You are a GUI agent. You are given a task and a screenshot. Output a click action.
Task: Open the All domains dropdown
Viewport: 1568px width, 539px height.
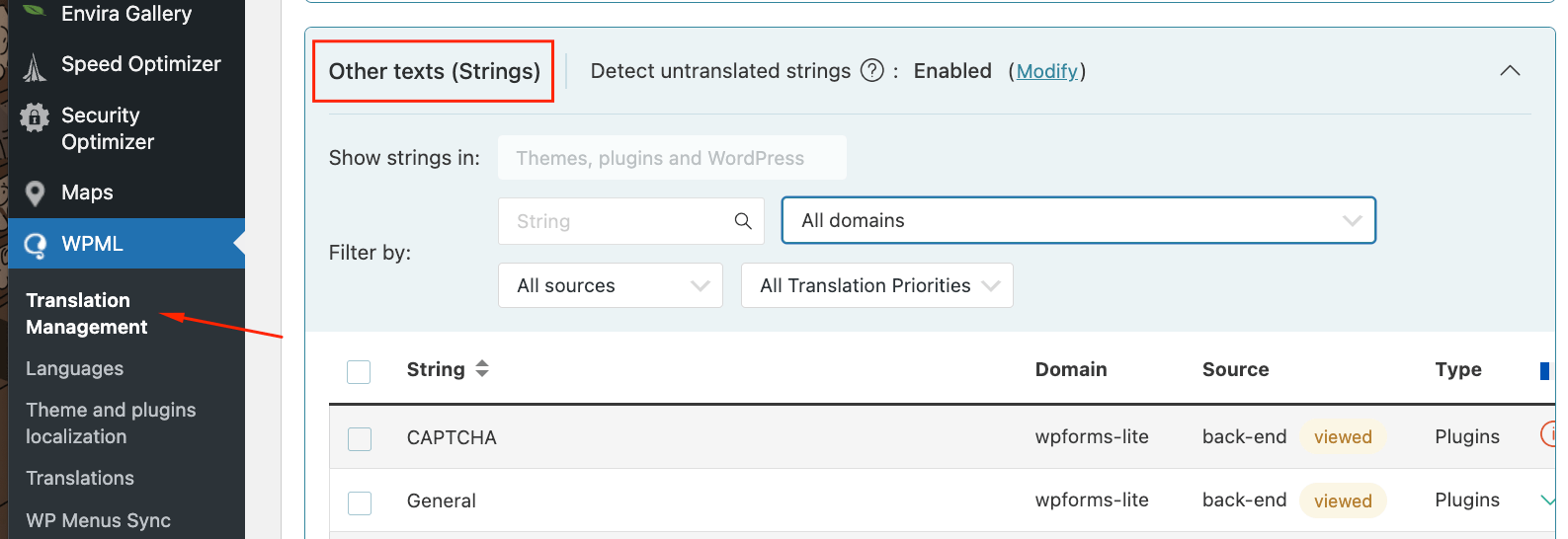(x=1079, y=220)
